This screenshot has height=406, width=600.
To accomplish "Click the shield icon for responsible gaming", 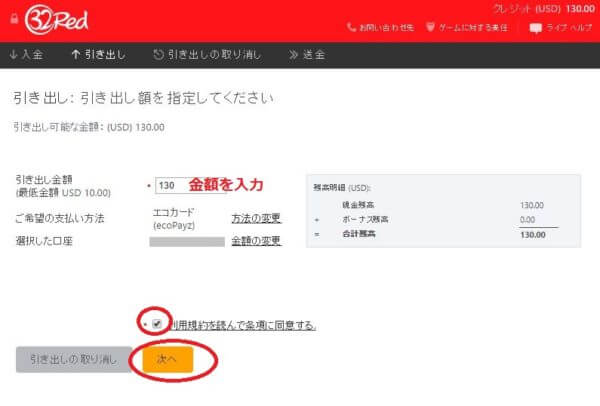I will click(430, 27).
